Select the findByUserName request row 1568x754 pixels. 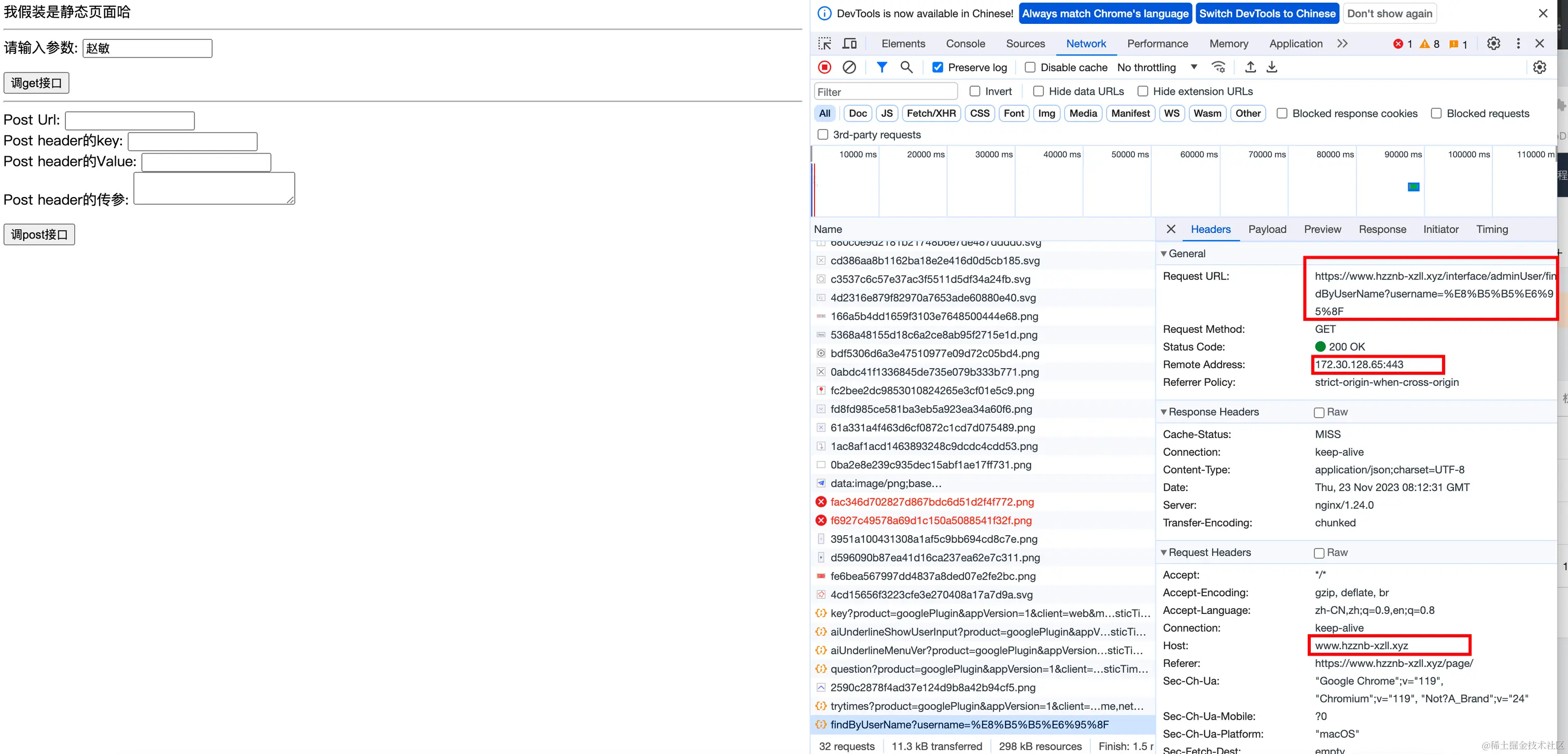point(983,724)
